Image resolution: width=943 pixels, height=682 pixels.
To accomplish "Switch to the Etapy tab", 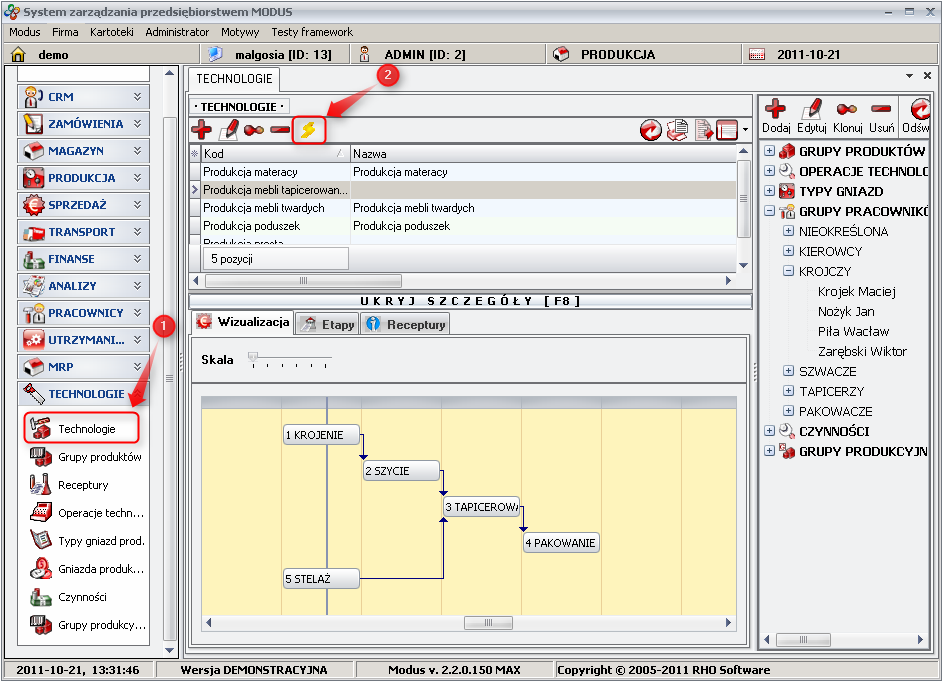I will [329, 324].
